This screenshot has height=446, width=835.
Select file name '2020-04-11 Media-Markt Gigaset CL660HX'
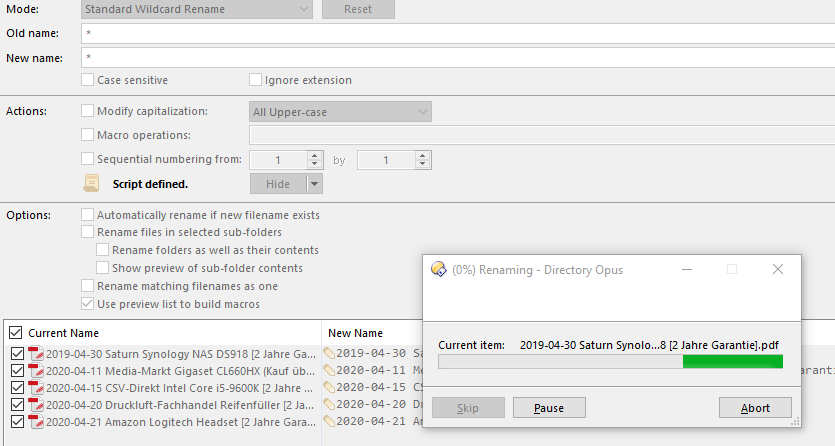[x=181, y=371]
